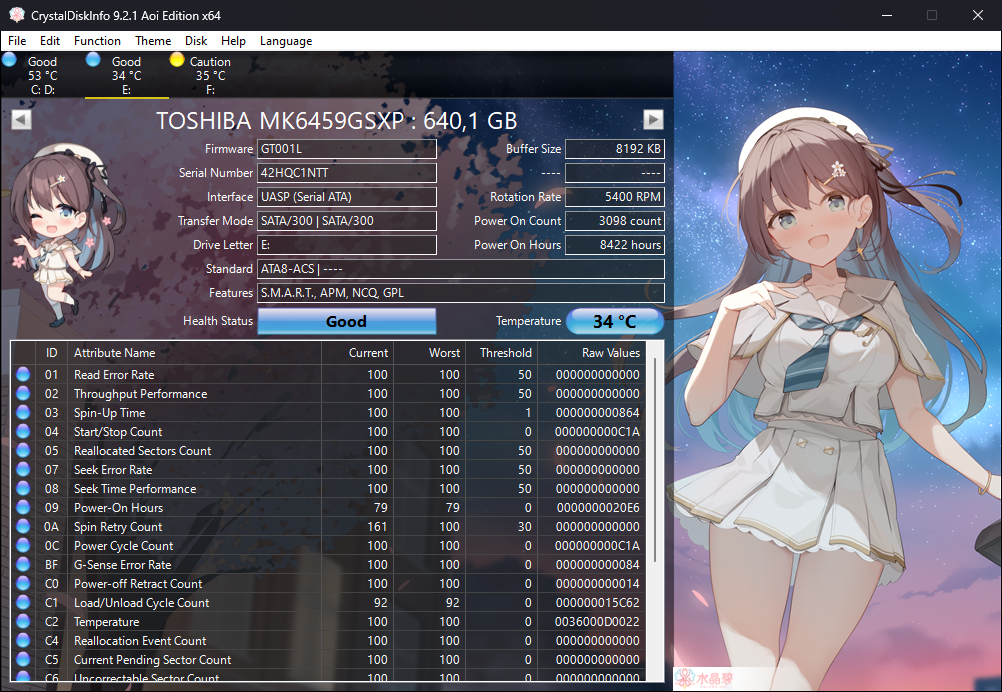Image resolution: width=1002 pixels, height=692 pixels.
Task: Click the Health Status label
Action: [218, 321]
